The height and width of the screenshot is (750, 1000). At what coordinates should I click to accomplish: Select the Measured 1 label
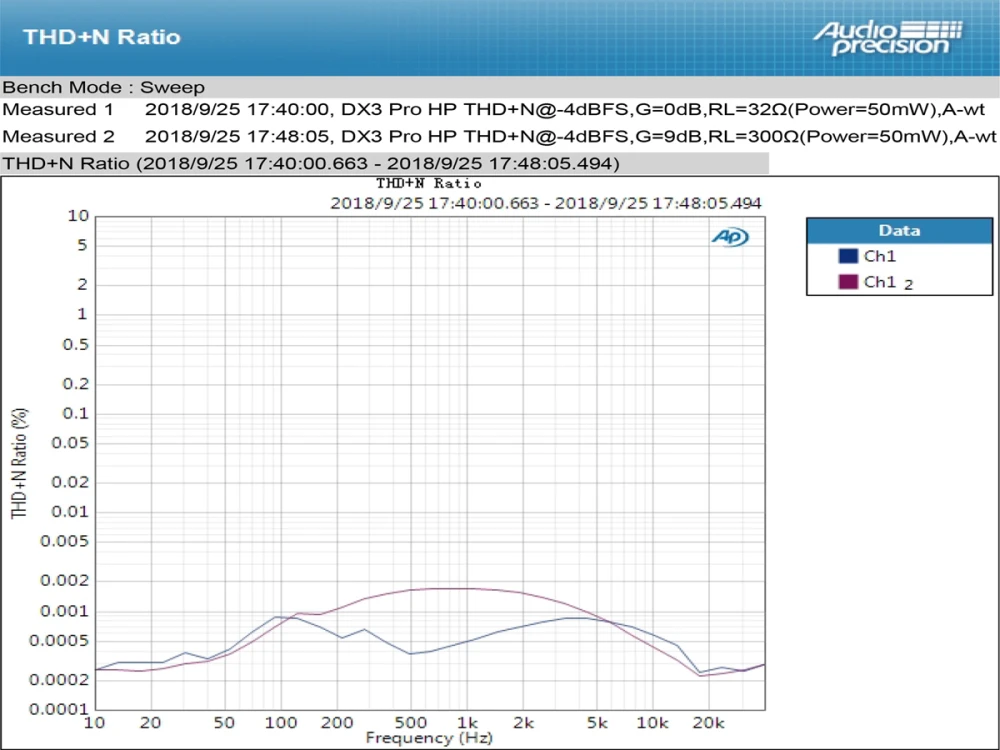point(58,110)
